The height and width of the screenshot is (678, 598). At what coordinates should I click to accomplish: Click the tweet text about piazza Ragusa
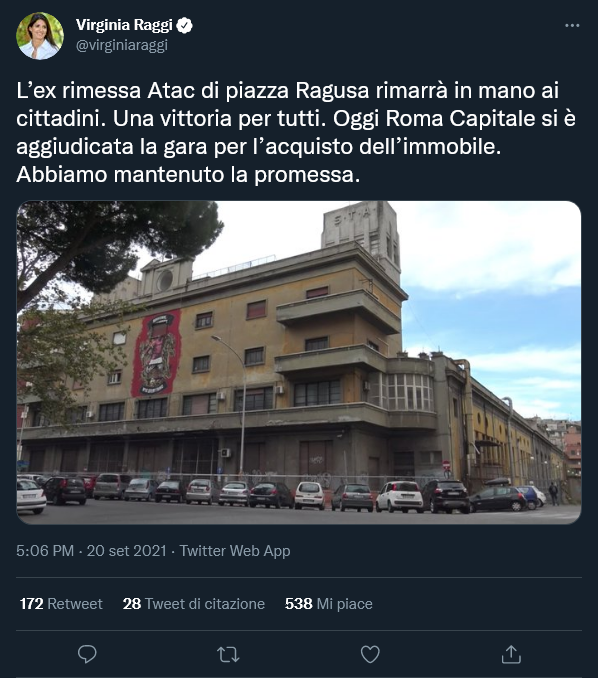pyautogui.click(x=296, y=132)
